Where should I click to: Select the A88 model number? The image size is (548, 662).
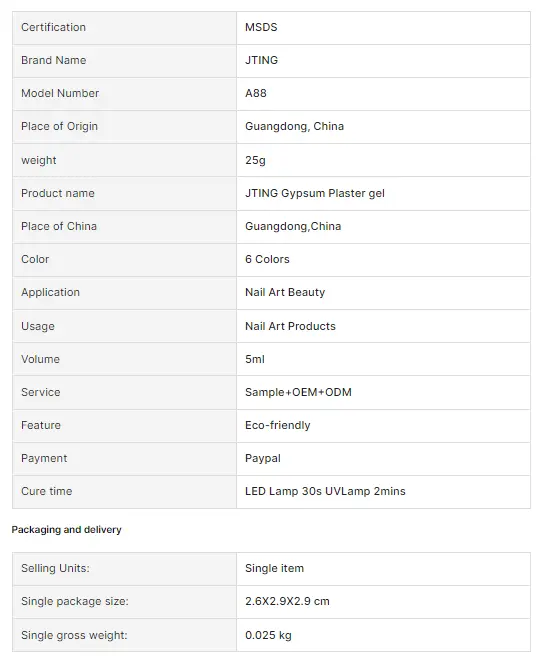[x=255, y=93]
